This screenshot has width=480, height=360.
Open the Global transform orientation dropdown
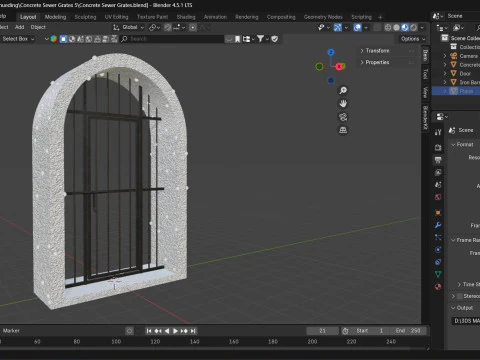[x=128, y=27]
